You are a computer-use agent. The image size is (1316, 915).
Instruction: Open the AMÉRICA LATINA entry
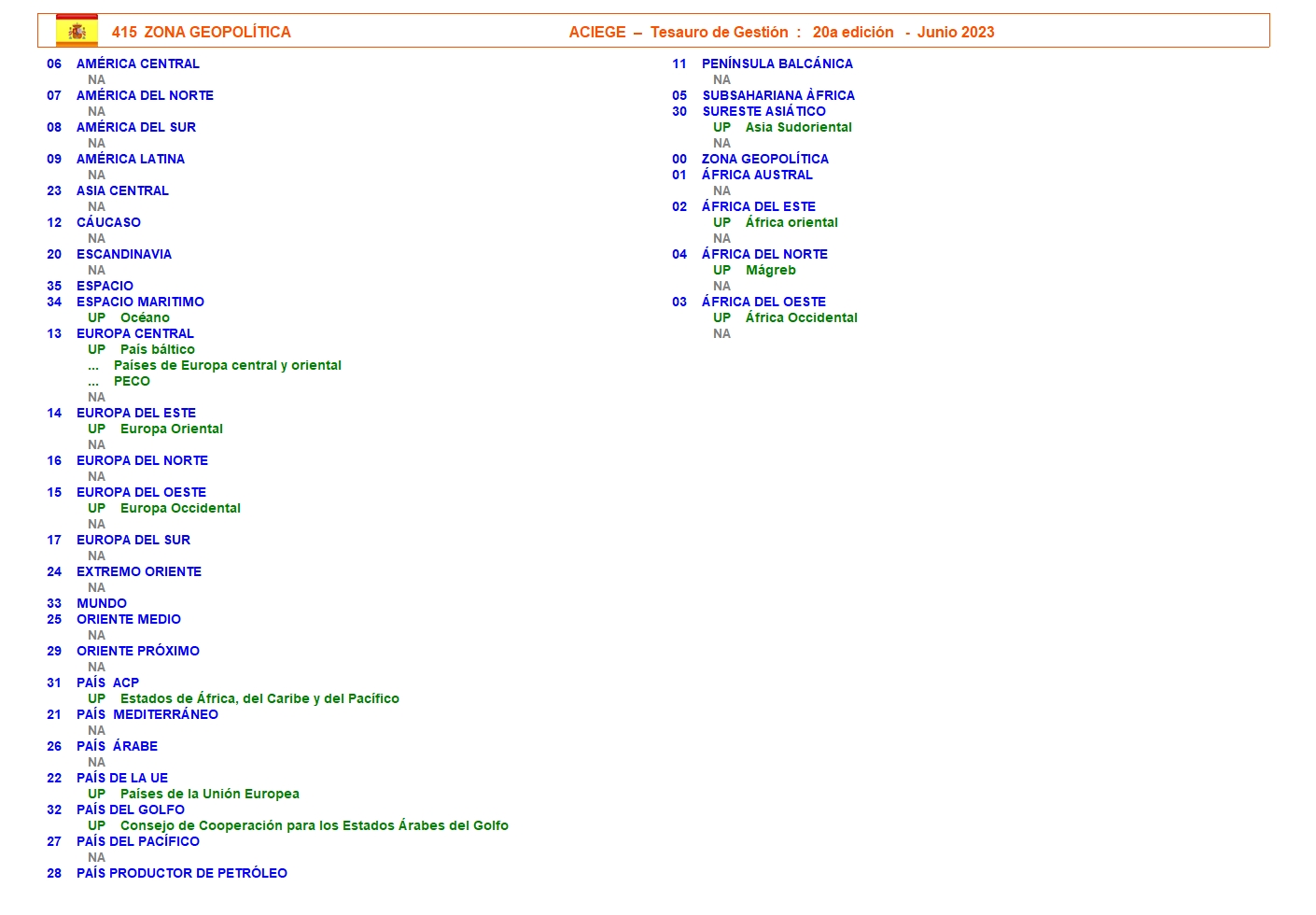click(130, 159)
